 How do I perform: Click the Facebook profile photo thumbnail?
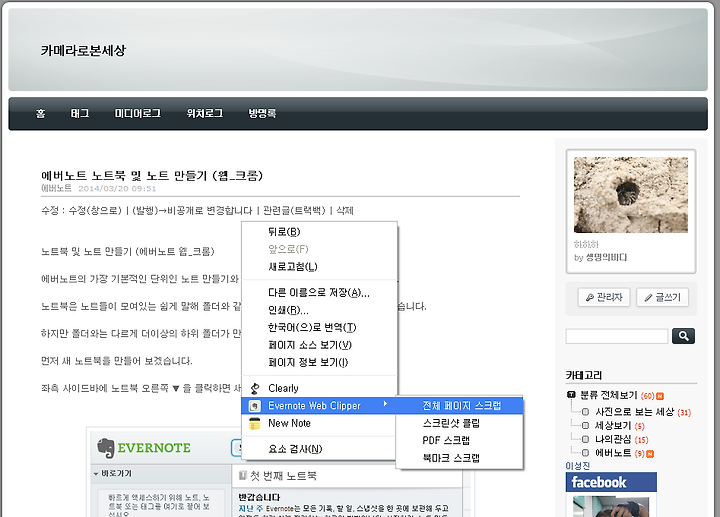click(x=611, y=506)
